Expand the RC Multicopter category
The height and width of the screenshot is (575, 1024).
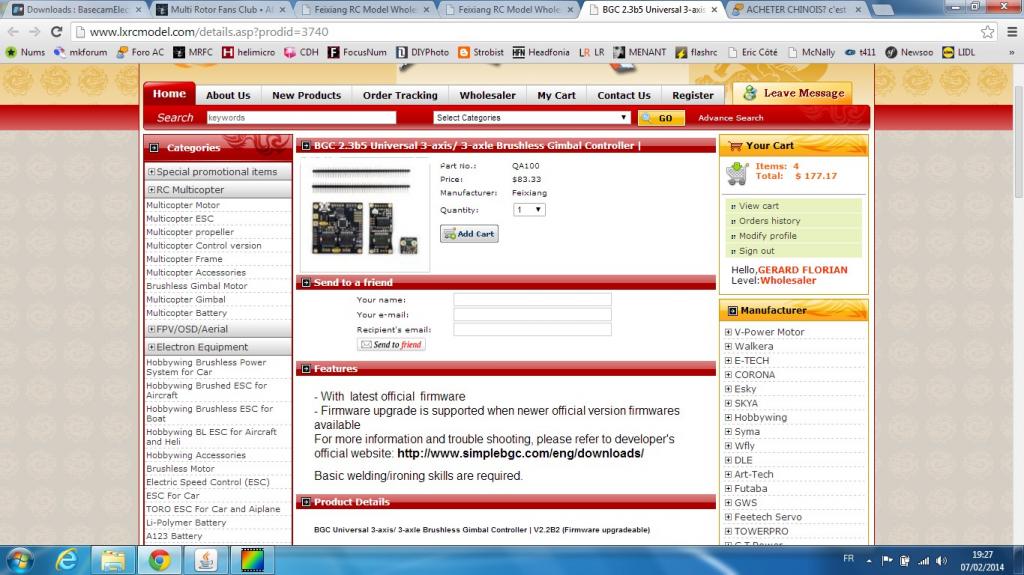coord(152,189)
